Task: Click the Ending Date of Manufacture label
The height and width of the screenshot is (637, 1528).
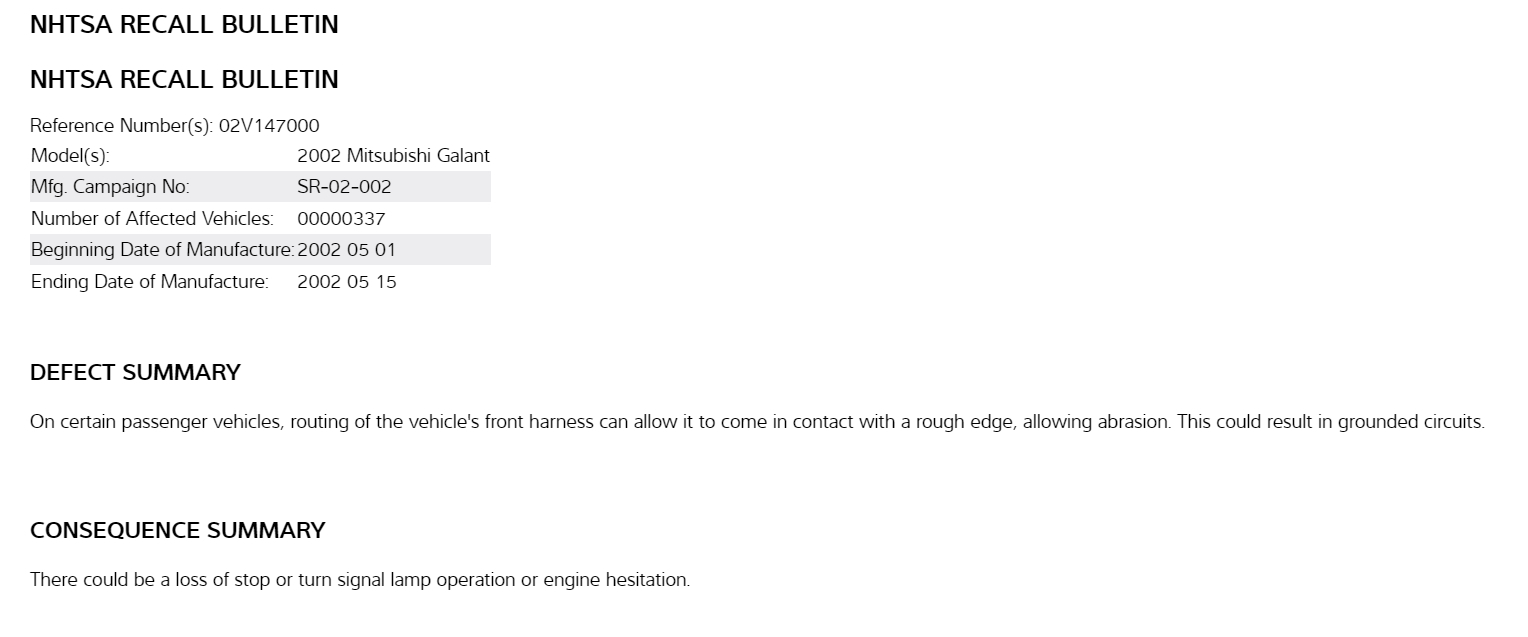Action: 150,282
